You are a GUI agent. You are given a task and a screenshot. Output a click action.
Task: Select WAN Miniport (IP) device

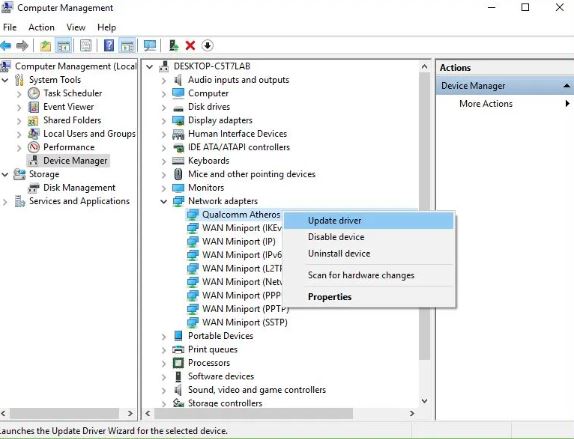pos(239,242)
